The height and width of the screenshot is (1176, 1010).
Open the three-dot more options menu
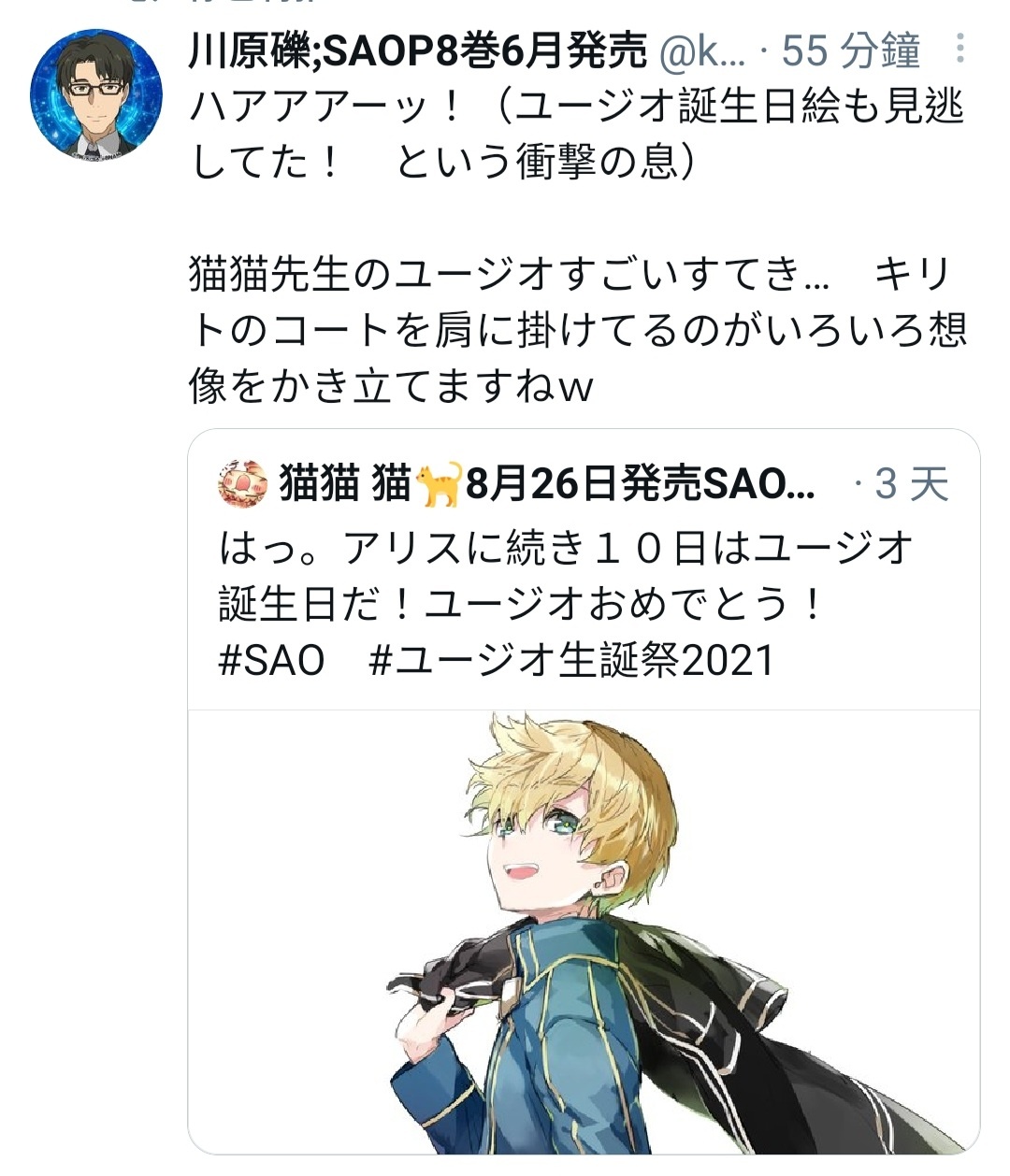click(x=960, y=50)
